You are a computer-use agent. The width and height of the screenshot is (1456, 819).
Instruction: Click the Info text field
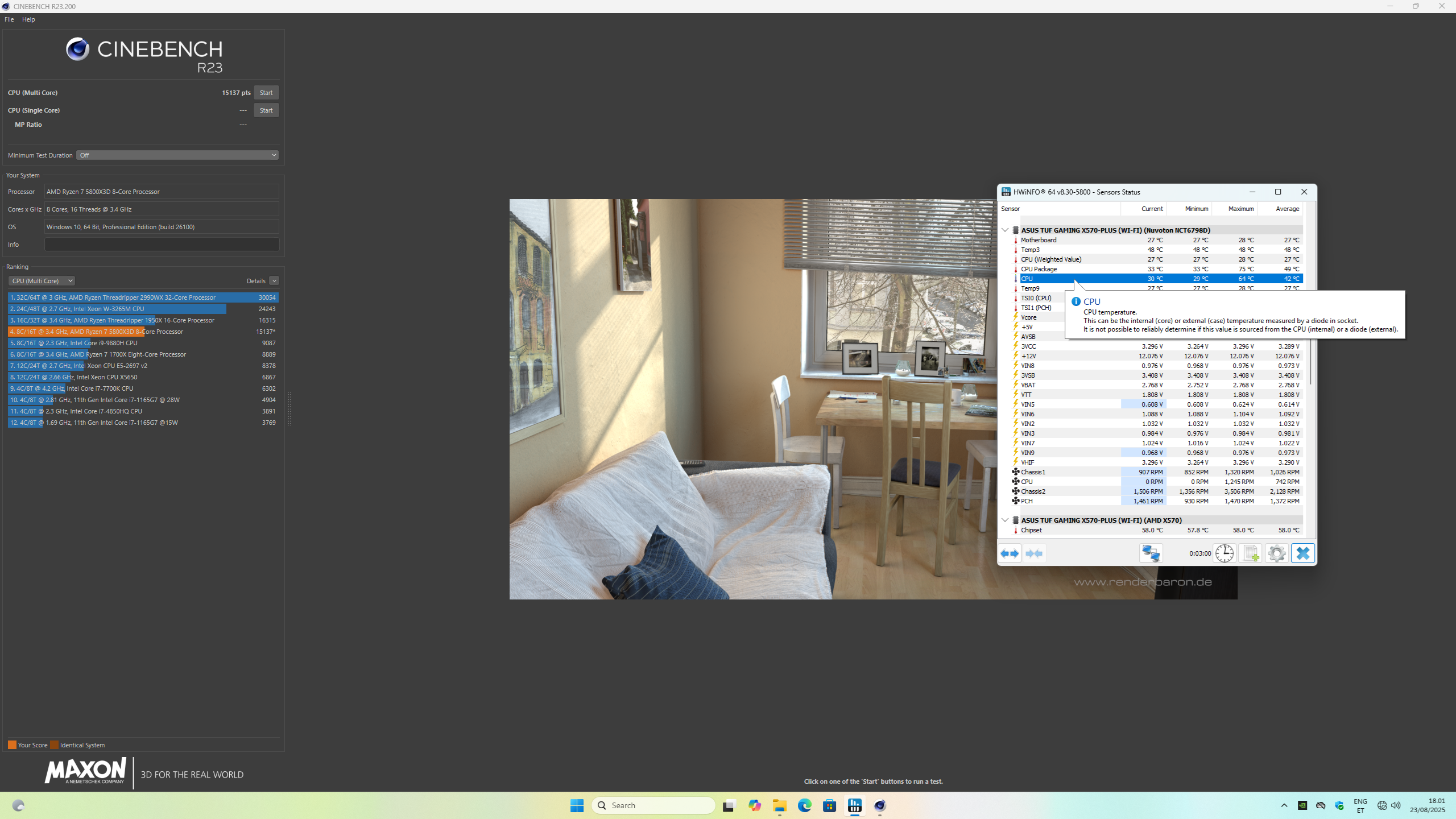pos(162,245)
